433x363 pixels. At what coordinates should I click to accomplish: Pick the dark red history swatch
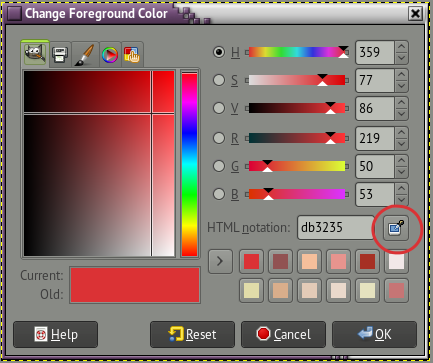coord(367,261)
